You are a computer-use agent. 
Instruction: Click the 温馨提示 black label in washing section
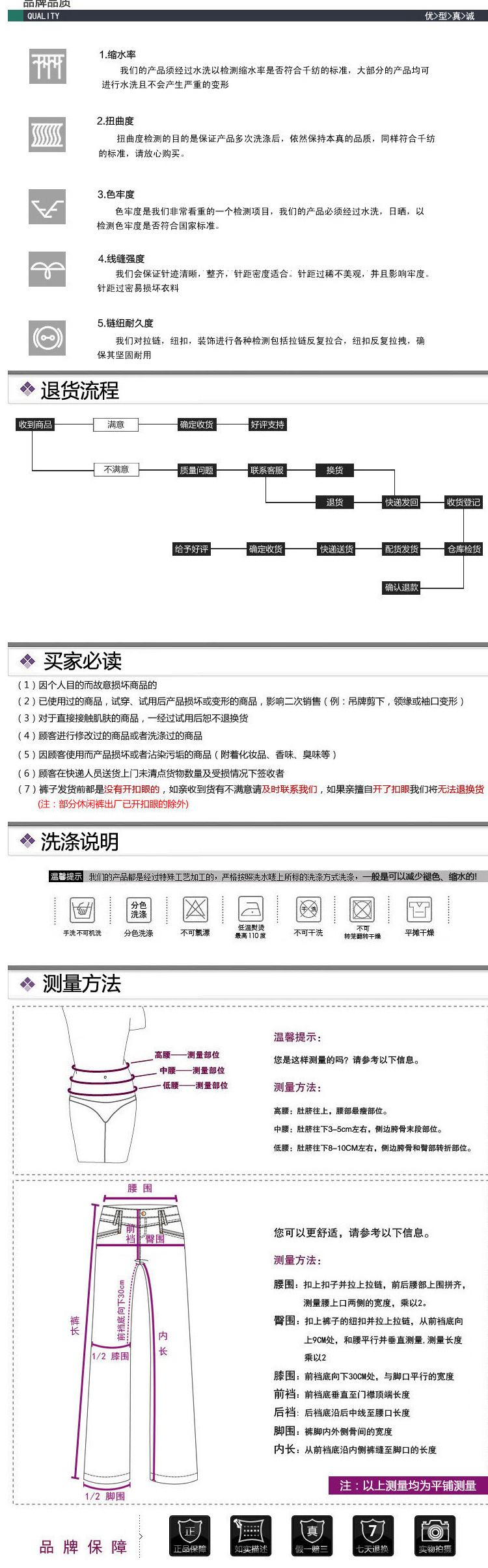[x=66, y=876]
